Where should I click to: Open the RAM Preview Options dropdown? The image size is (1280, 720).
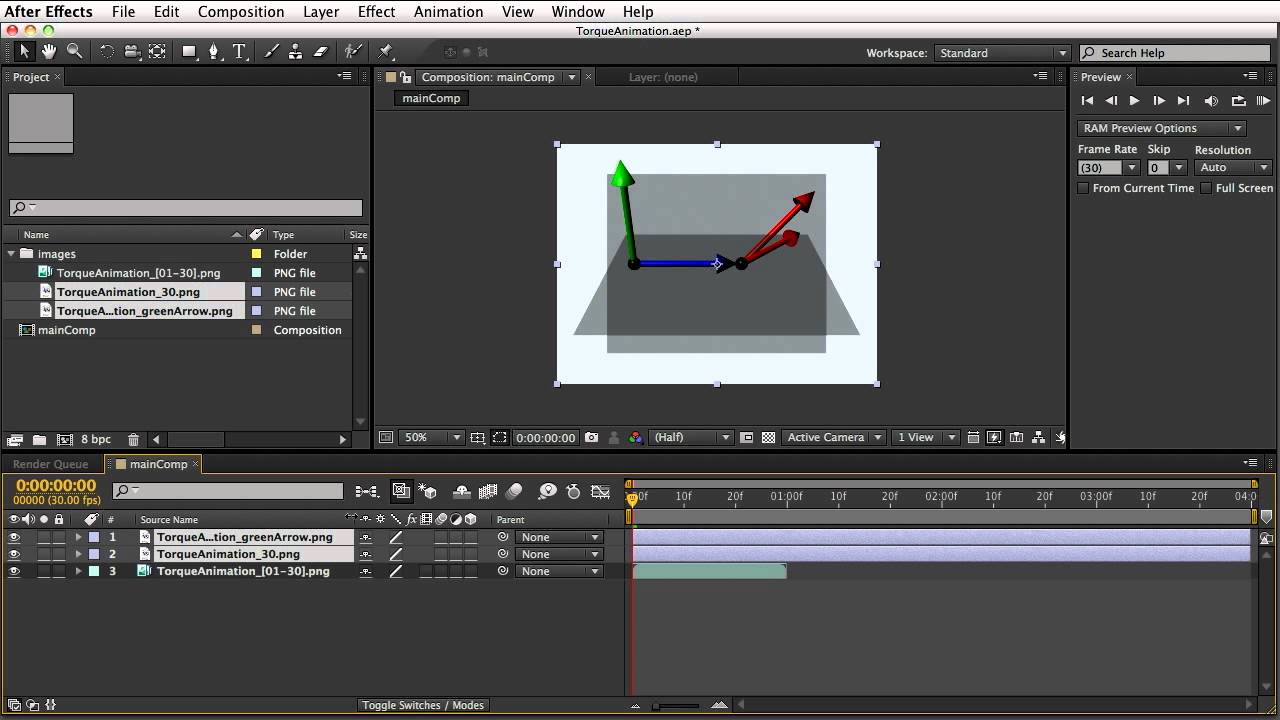(x=1162, y=128)
